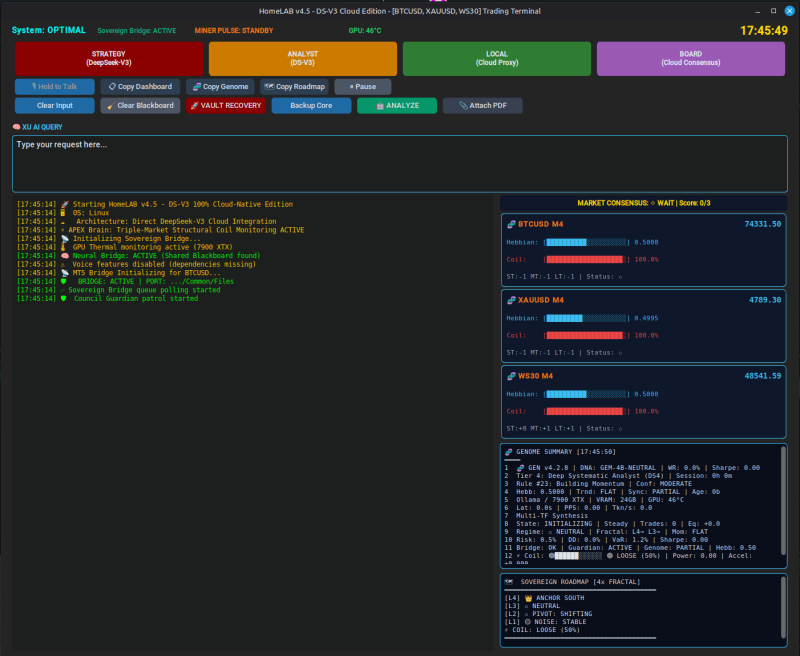This screenshot has height=656, width=800.
Task: Click the WS30 ST:+0 MT:+1 LT:+1 status line
Action: 564,428
